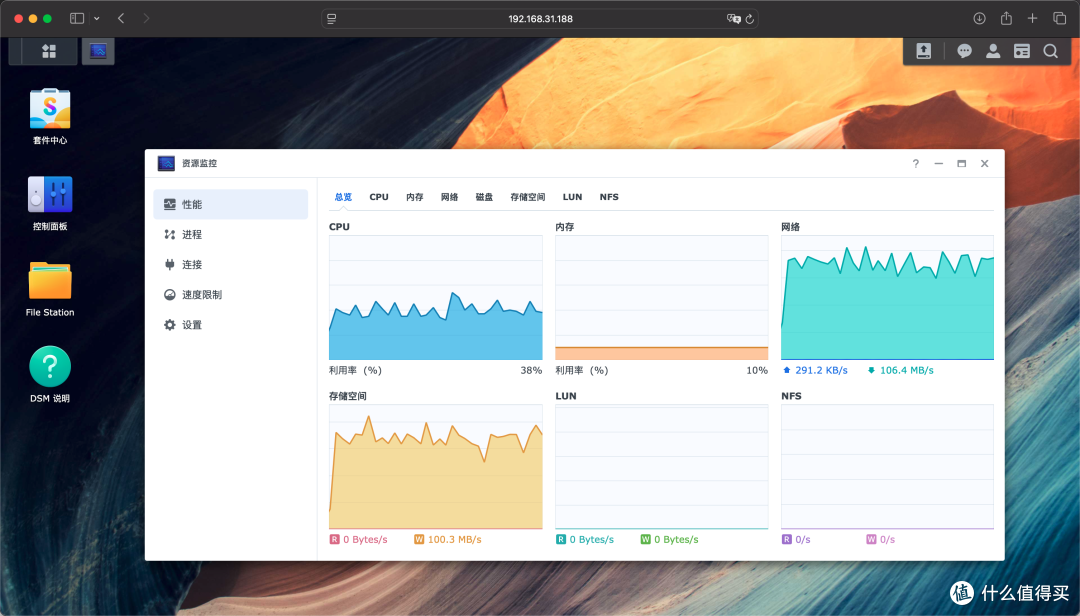
Task: Open the user account options icon
Action: click(x=993, y=51)
